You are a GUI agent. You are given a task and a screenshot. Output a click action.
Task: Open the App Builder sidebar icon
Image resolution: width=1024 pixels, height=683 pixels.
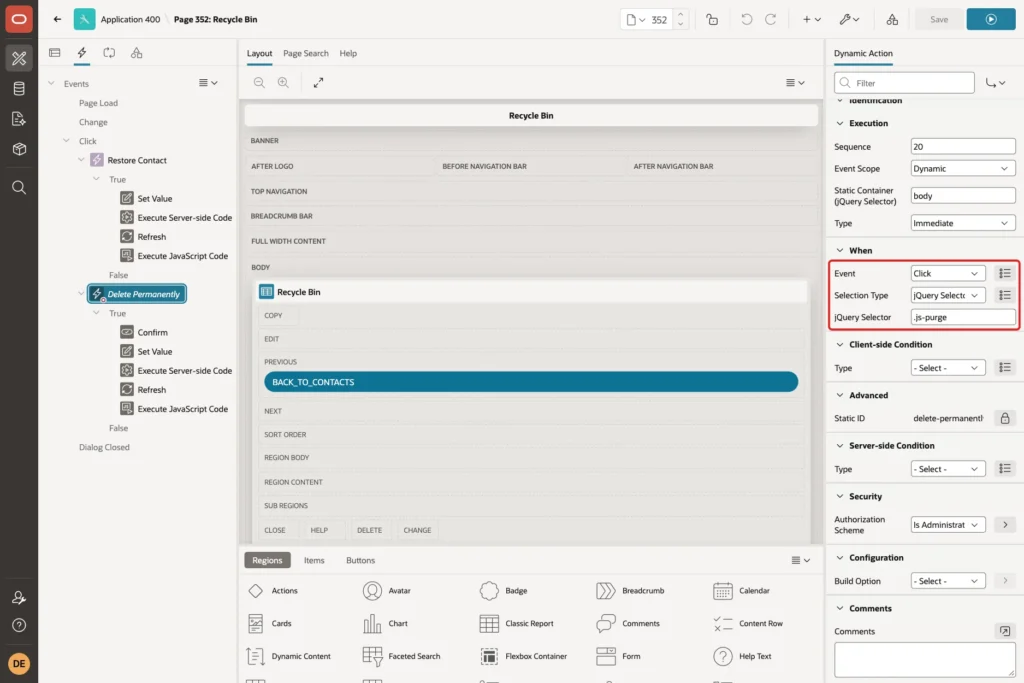[x=19, y=58]
